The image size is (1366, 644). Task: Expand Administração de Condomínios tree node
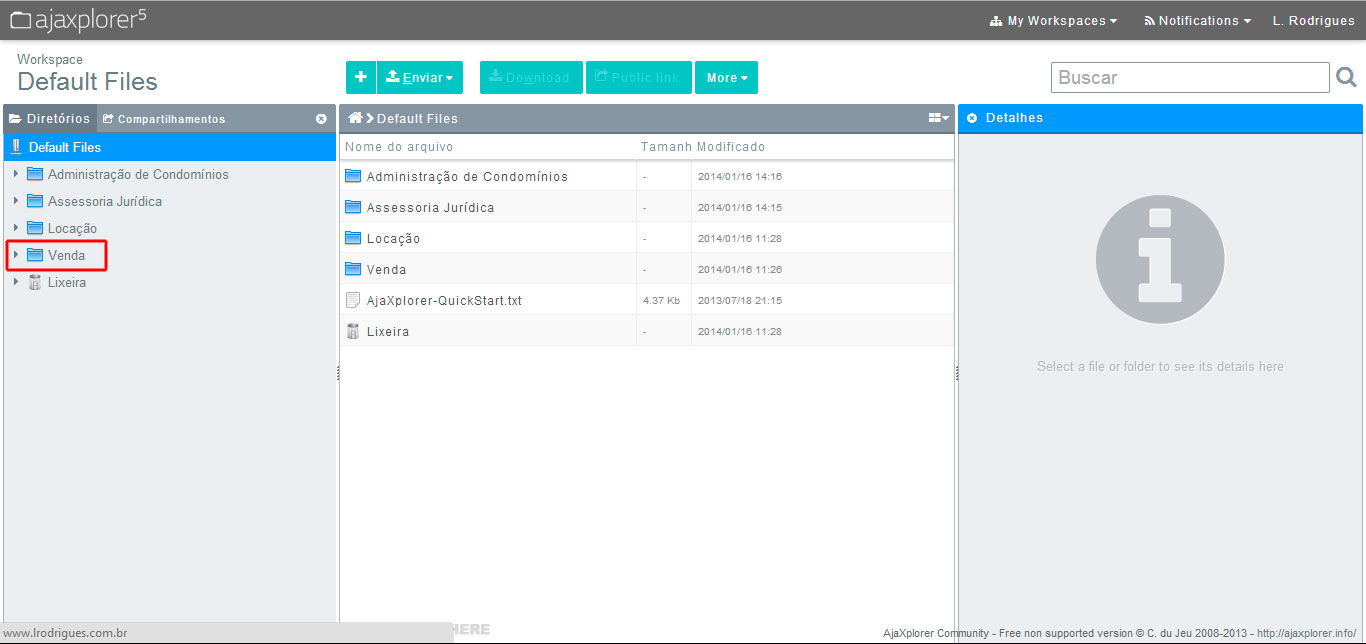pos(16,174)
